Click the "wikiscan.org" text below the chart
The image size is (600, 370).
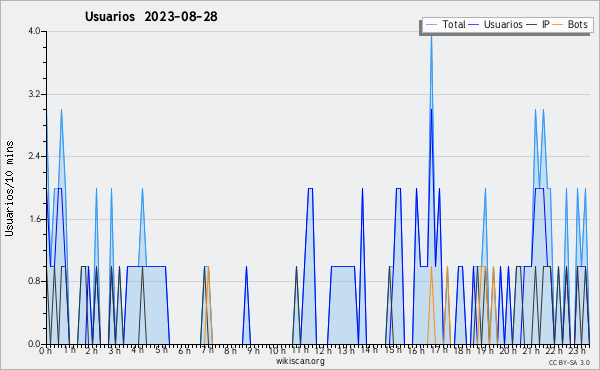(300, 361)
